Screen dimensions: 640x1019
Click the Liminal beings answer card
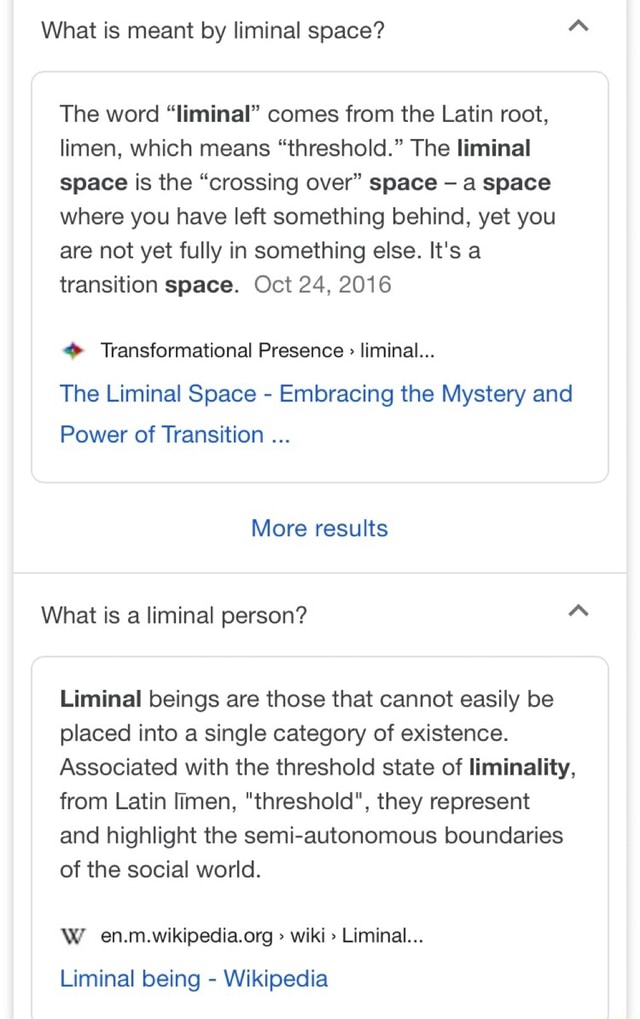[x=319, y=830]
